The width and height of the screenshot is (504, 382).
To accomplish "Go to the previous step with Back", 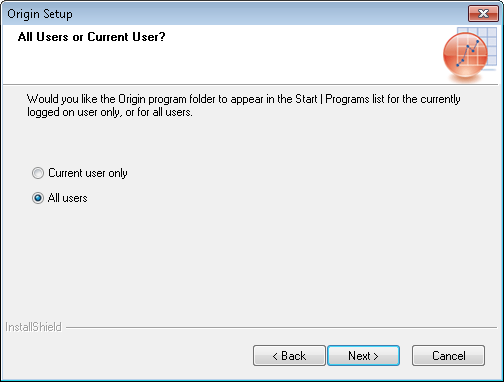I will pos(289,356).
